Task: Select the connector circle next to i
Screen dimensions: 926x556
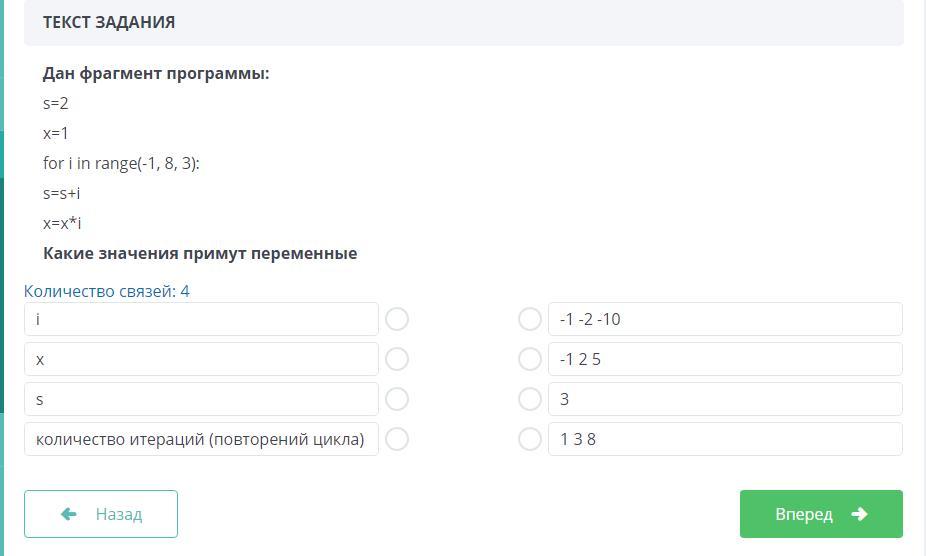Action: click(x=397, y=319)
